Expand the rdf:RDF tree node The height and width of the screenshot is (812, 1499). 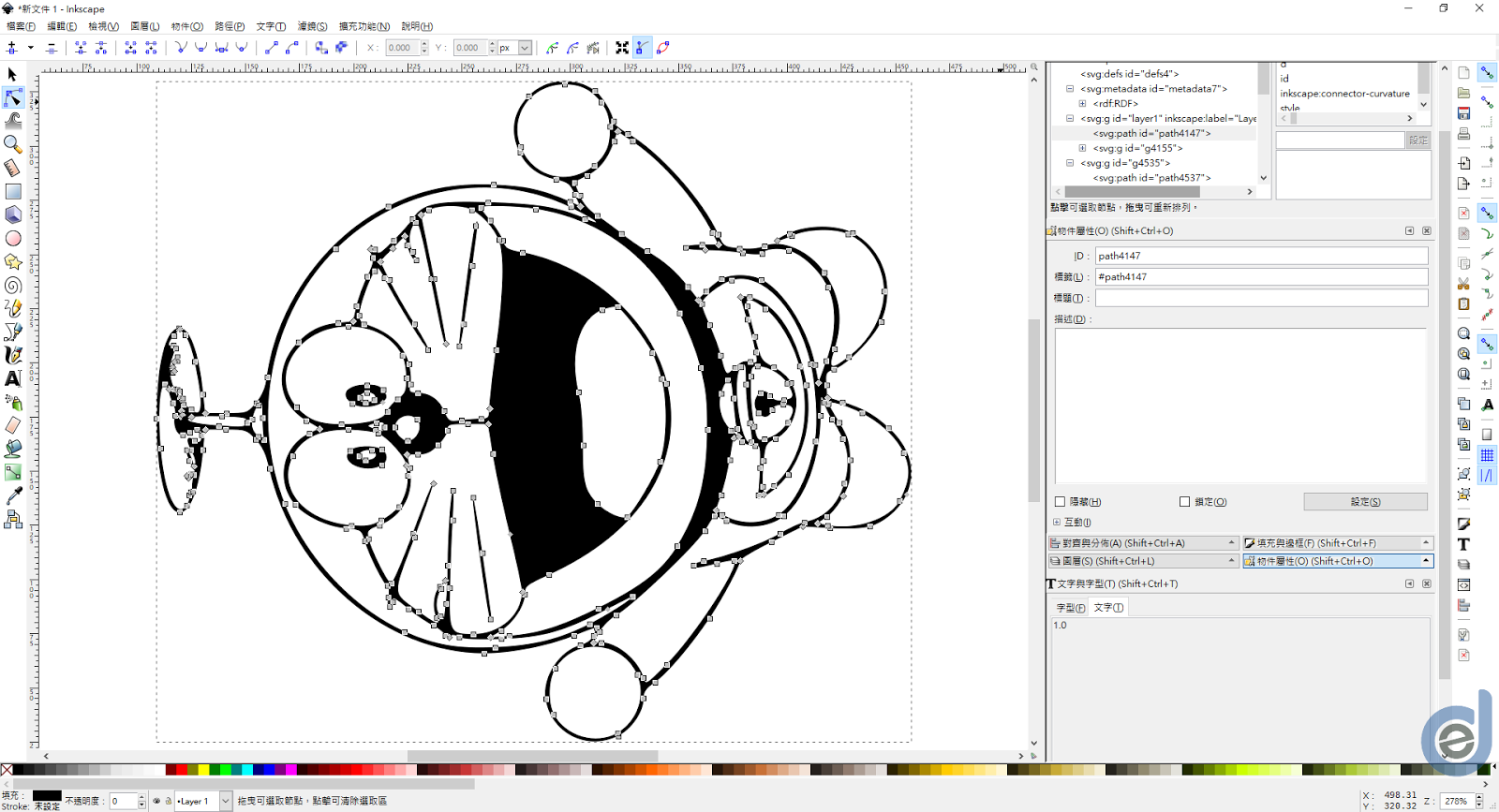tap(1082, 104)
